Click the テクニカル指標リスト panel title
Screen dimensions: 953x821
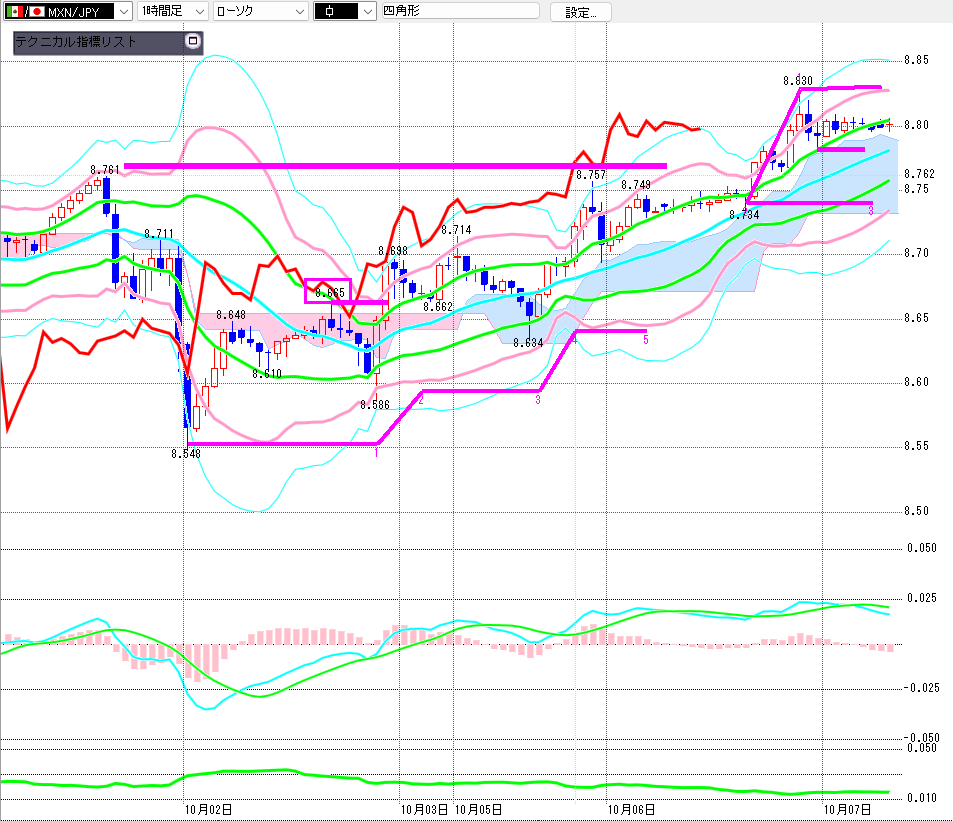point(75,42)
